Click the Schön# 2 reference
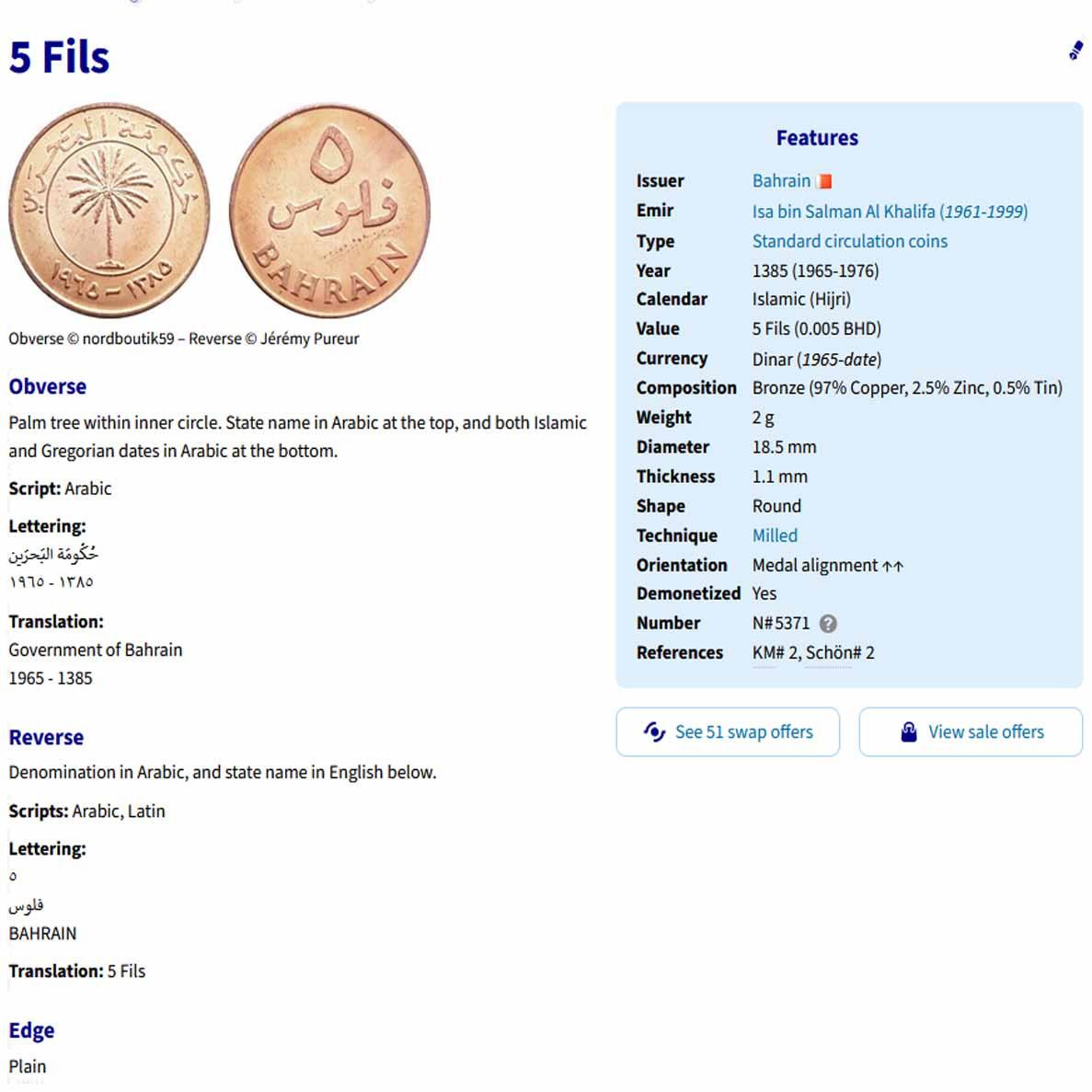Screen dimensions: 1092x1092 (840, 652)
